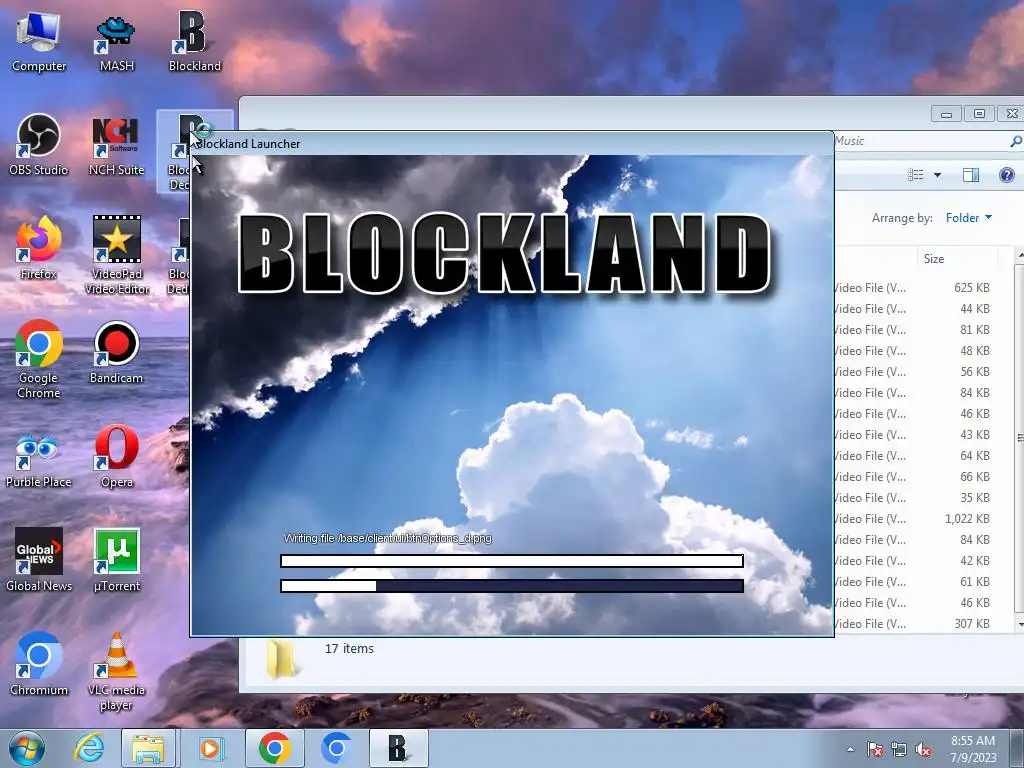Open Chromium from the taskbar
Screen dimensions: 1024x768
click(336, 748)
